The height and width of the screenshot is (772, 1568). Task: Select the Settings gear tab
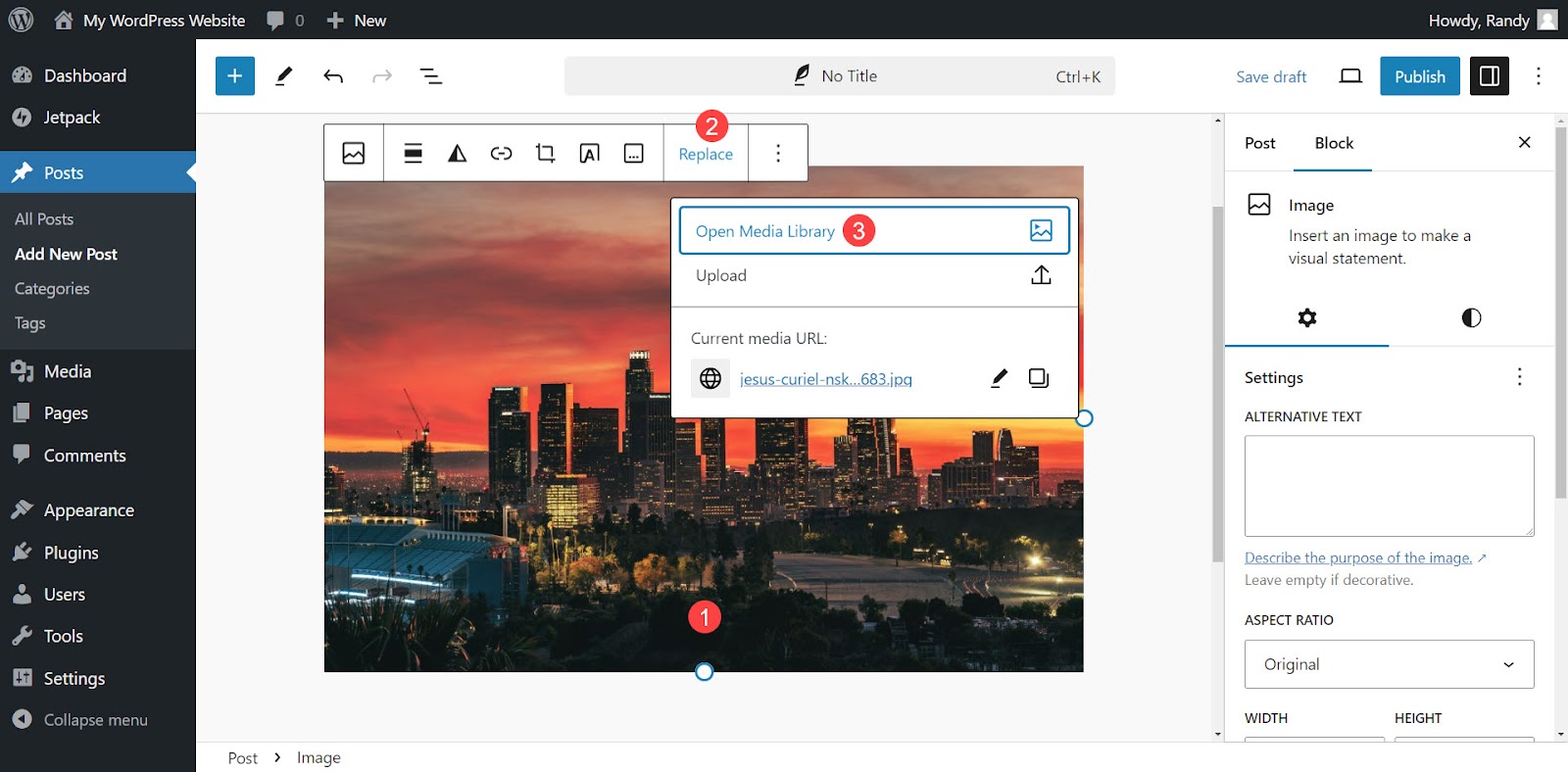pos(1307,317)
